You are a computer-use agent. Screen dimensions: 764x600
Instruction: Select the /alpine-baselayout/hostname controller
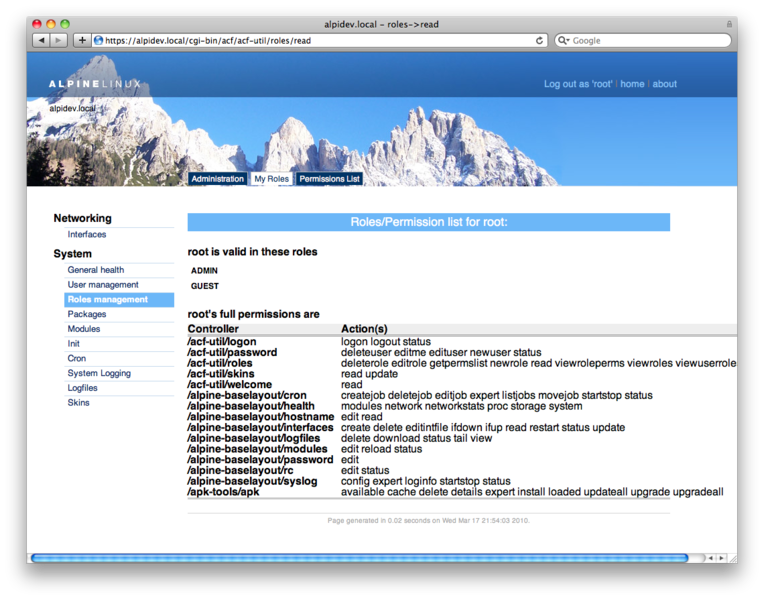pos(261,417)
